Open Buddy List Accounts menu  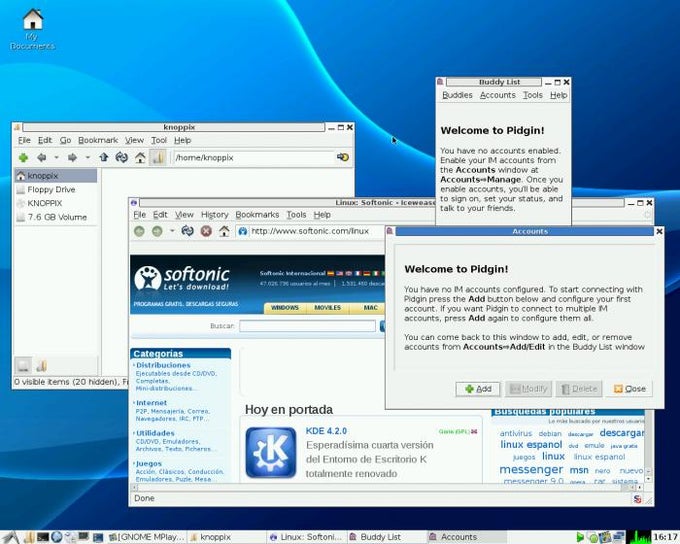tap(497, 95)
